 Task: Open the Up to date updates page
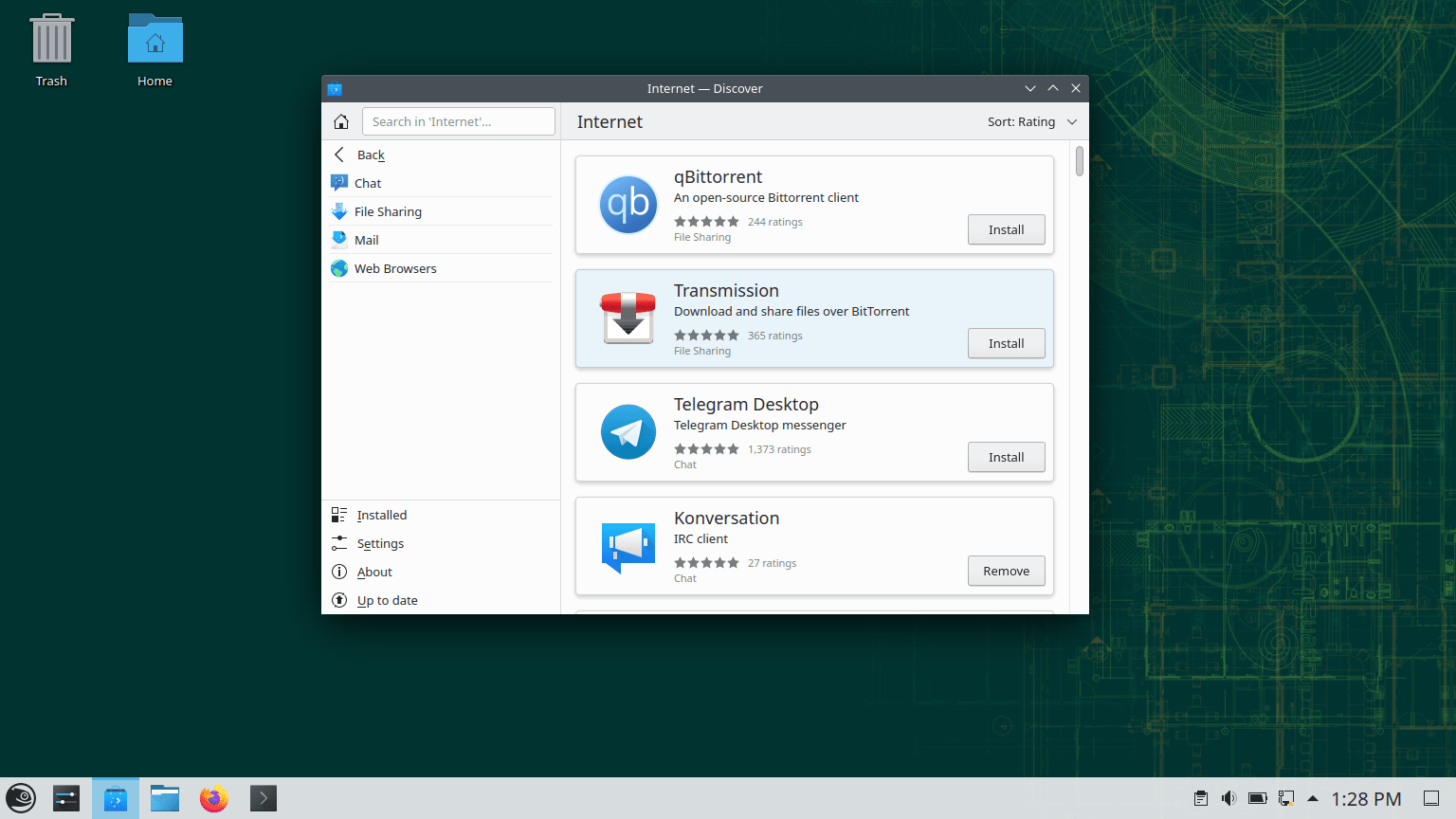pyautogui.click(x=441, y=600)
